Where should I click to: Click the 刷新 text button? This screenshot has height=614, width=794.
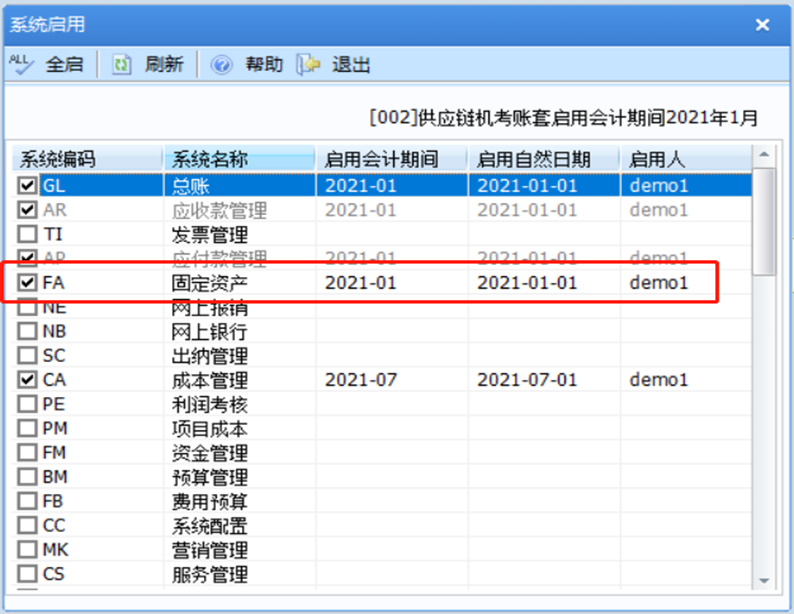(164, 65)
